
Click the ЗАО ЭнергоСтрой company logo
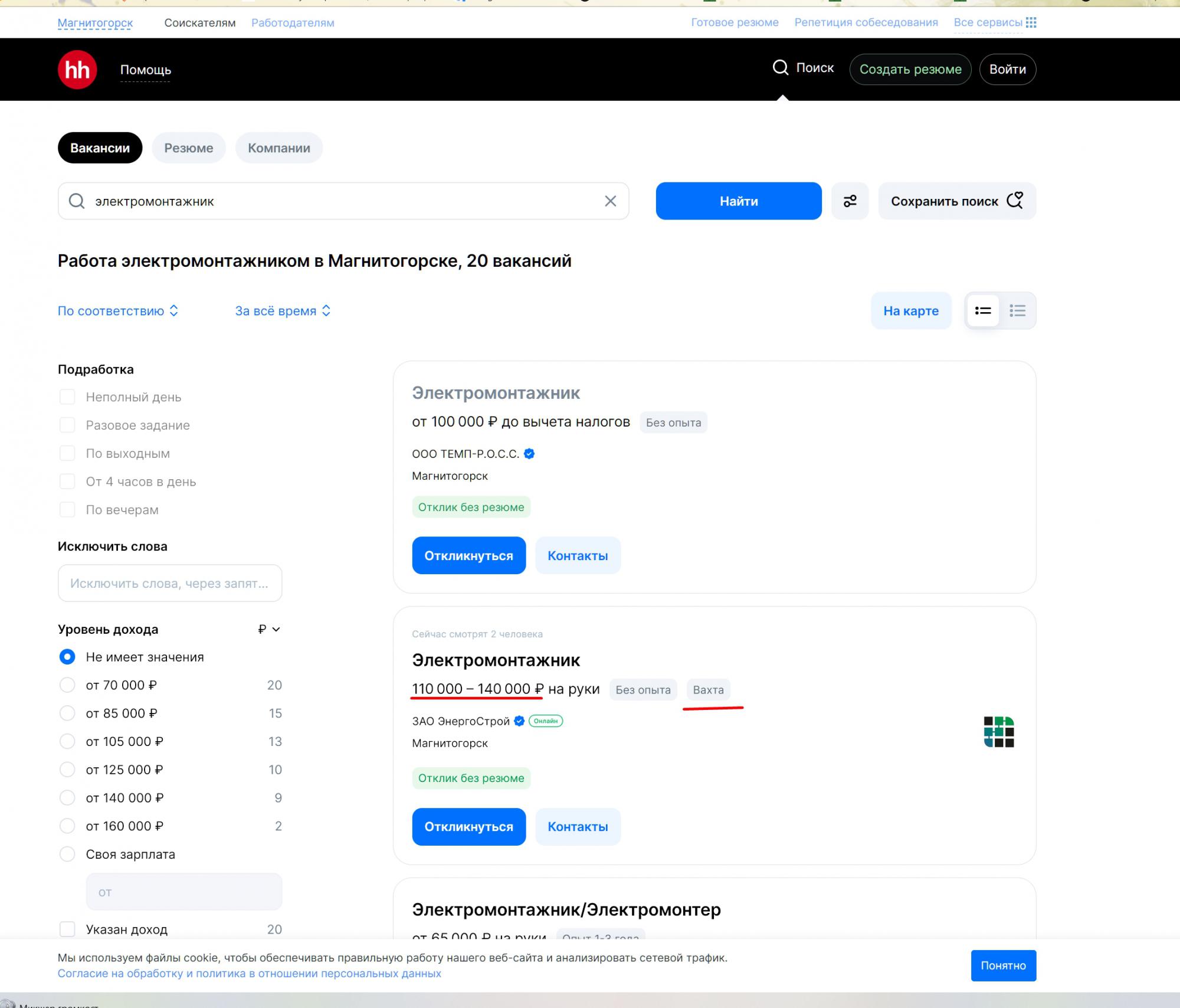(998, 732)
